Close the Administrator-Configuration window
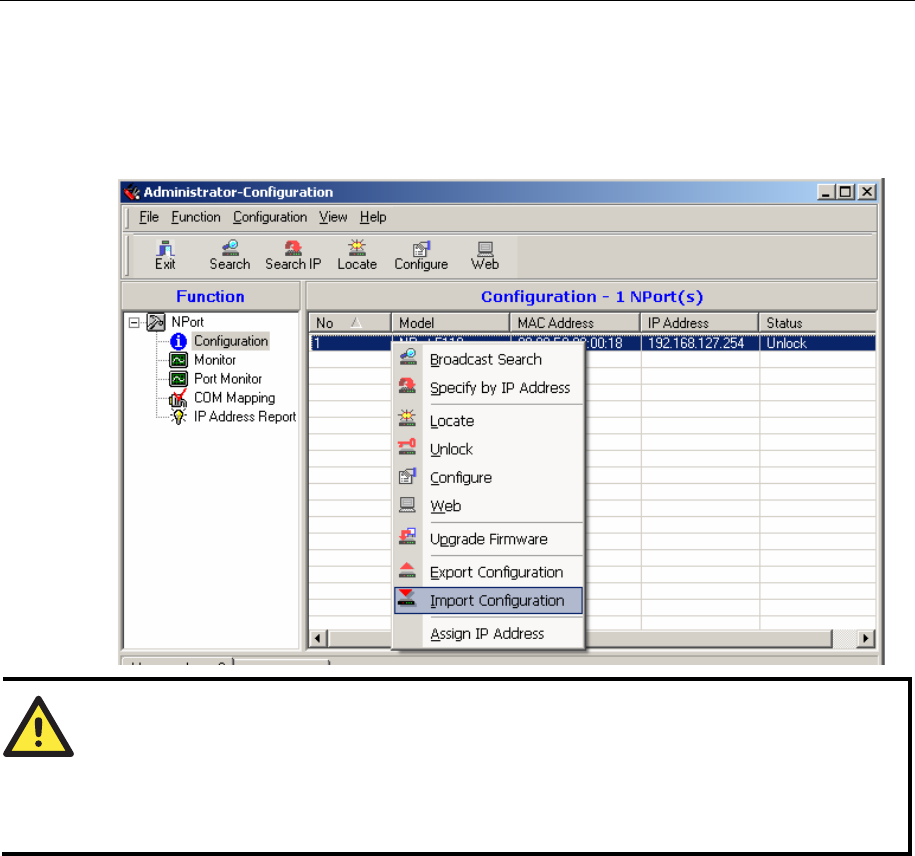The height and width of the screenshot is (856, 915). [868, 192]
